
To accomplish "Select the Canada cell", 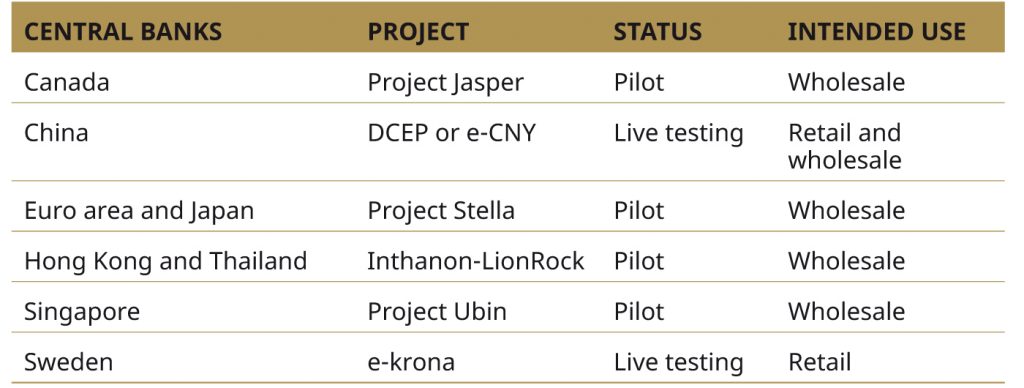I will click(x=67, y=82).
